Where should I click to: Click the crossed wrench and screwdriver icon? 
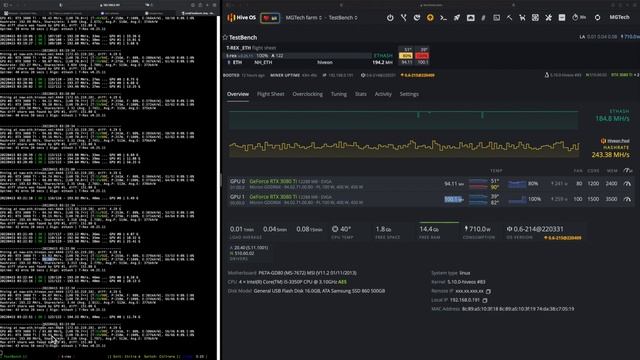click(548, 18)
